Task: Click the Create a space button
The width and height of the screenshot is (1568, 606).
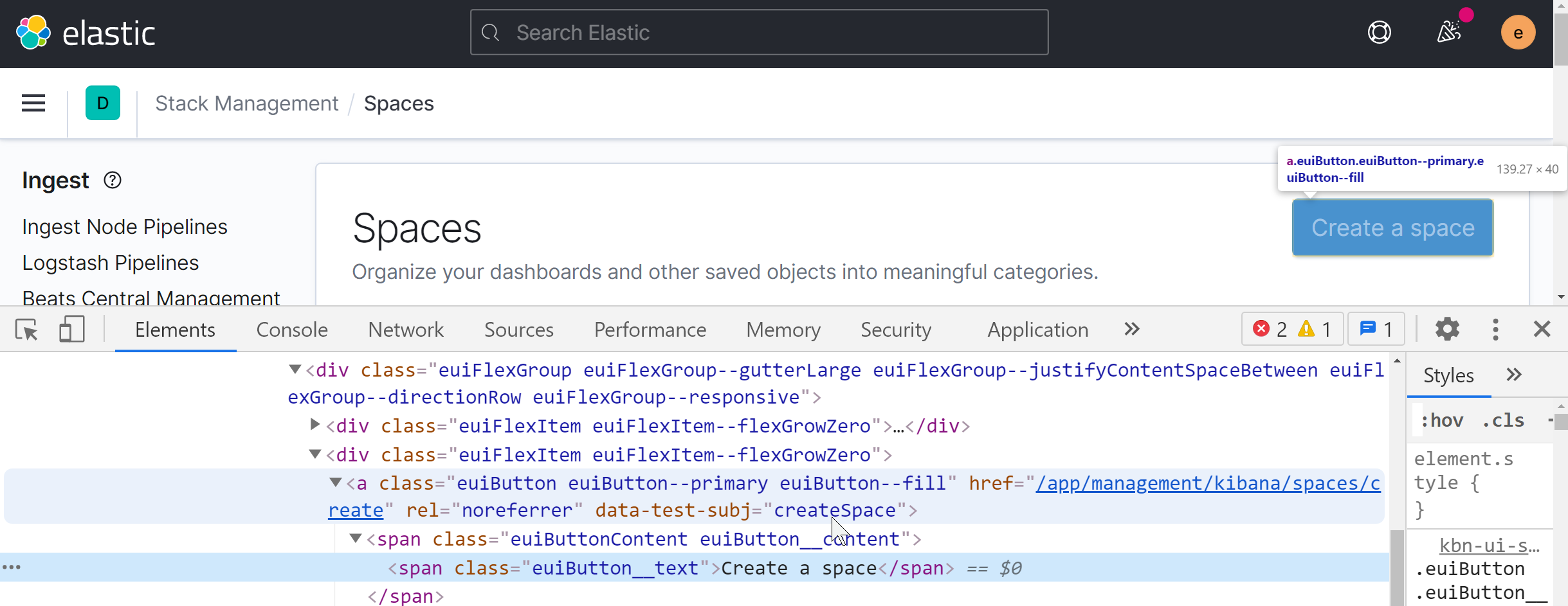Action: [x=1392, y=227]
